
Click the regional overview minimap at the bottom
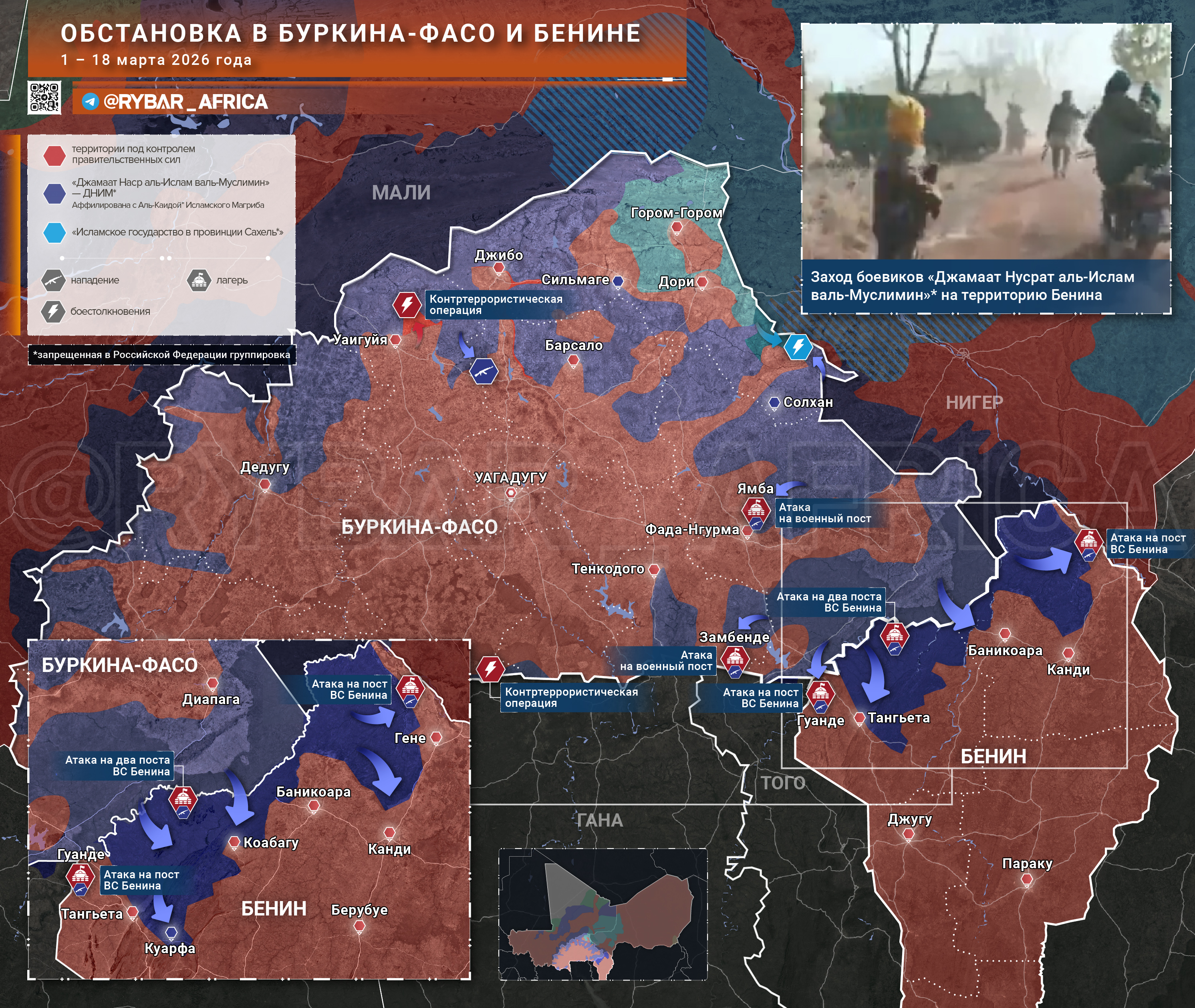coord(603,914)
